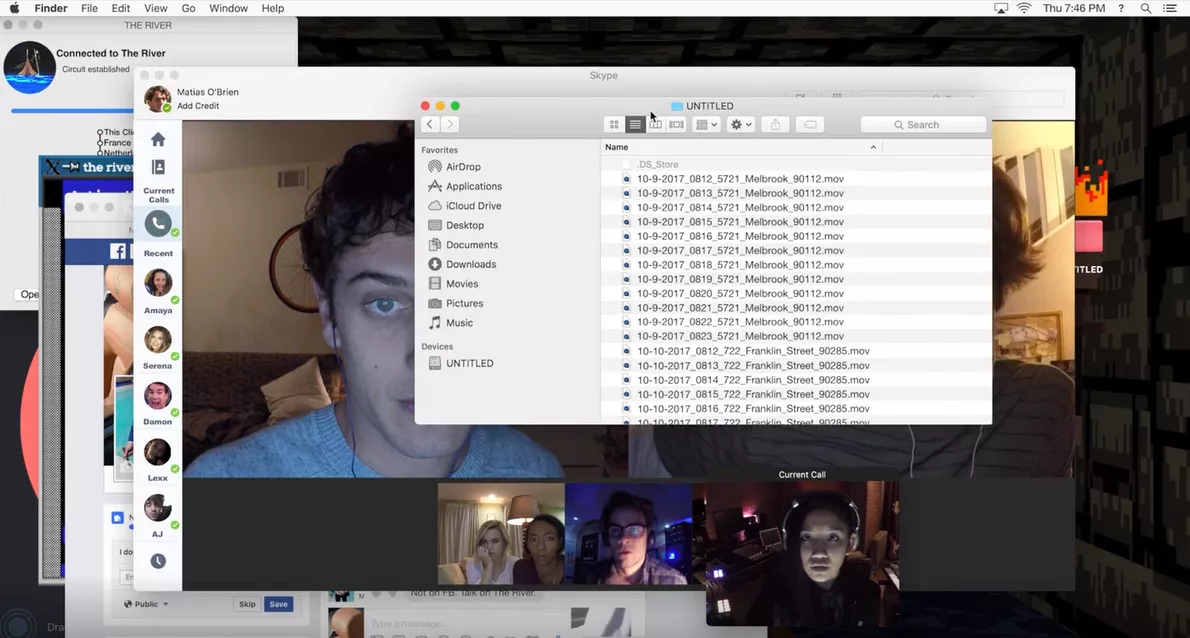This screenshot has height=638, width=1190.
Task: Toggle Name column sort order arrow
Action: [873, 147]
